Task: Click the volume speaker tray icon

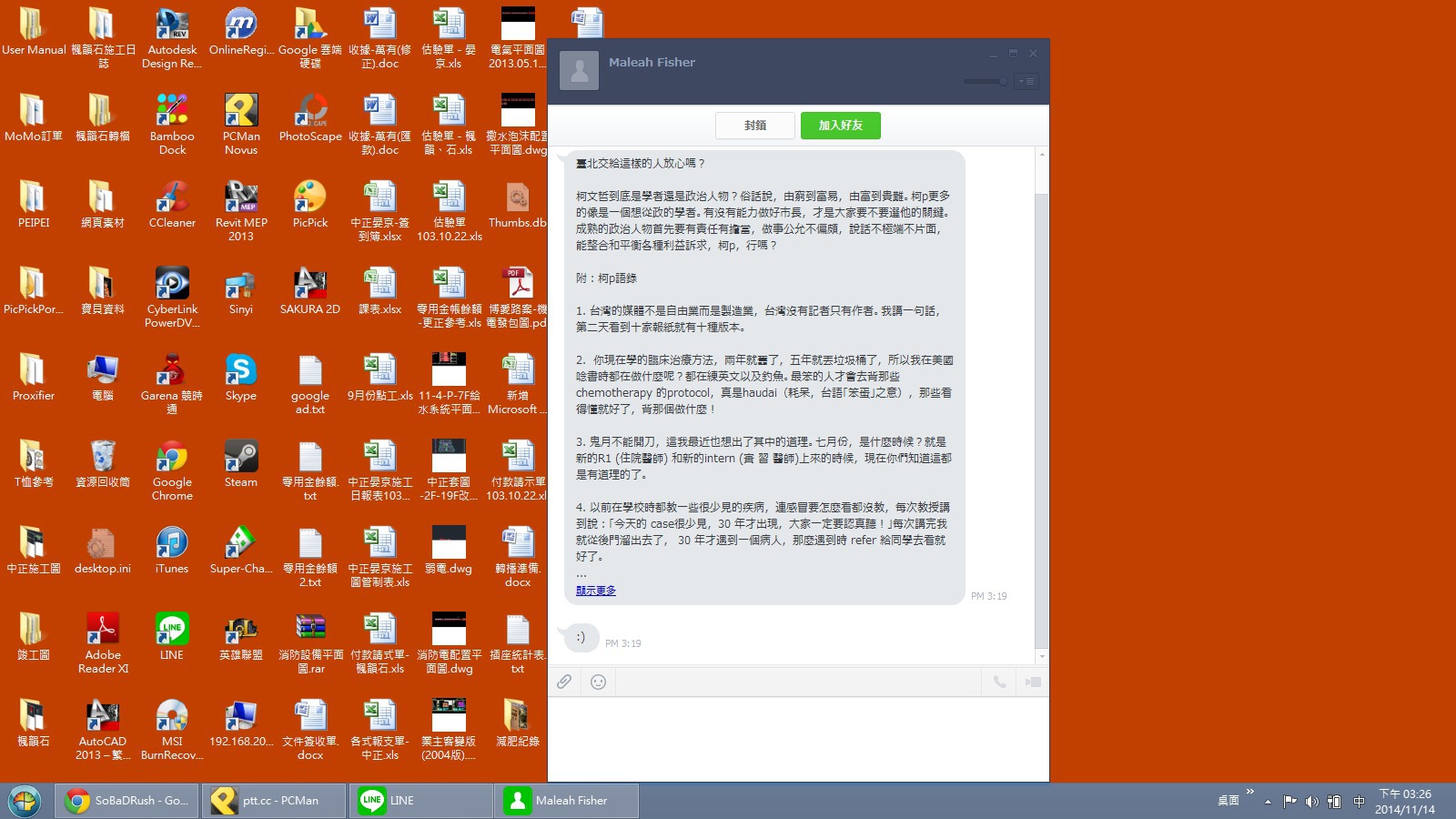Action: pos(1311,802)
